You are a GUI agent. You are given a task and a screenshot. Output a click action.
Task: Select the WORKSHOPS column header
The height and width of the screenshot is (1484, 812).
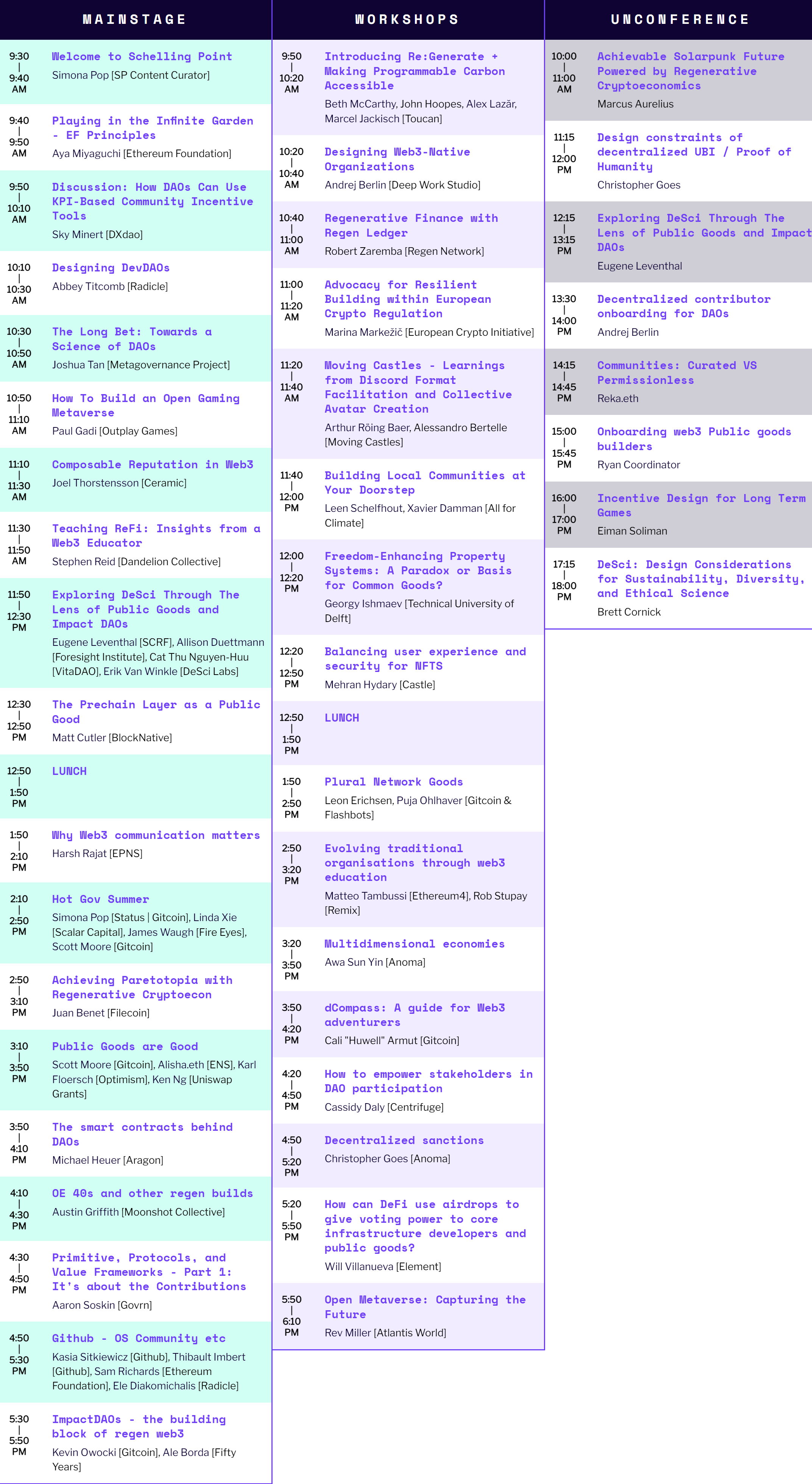407,20
